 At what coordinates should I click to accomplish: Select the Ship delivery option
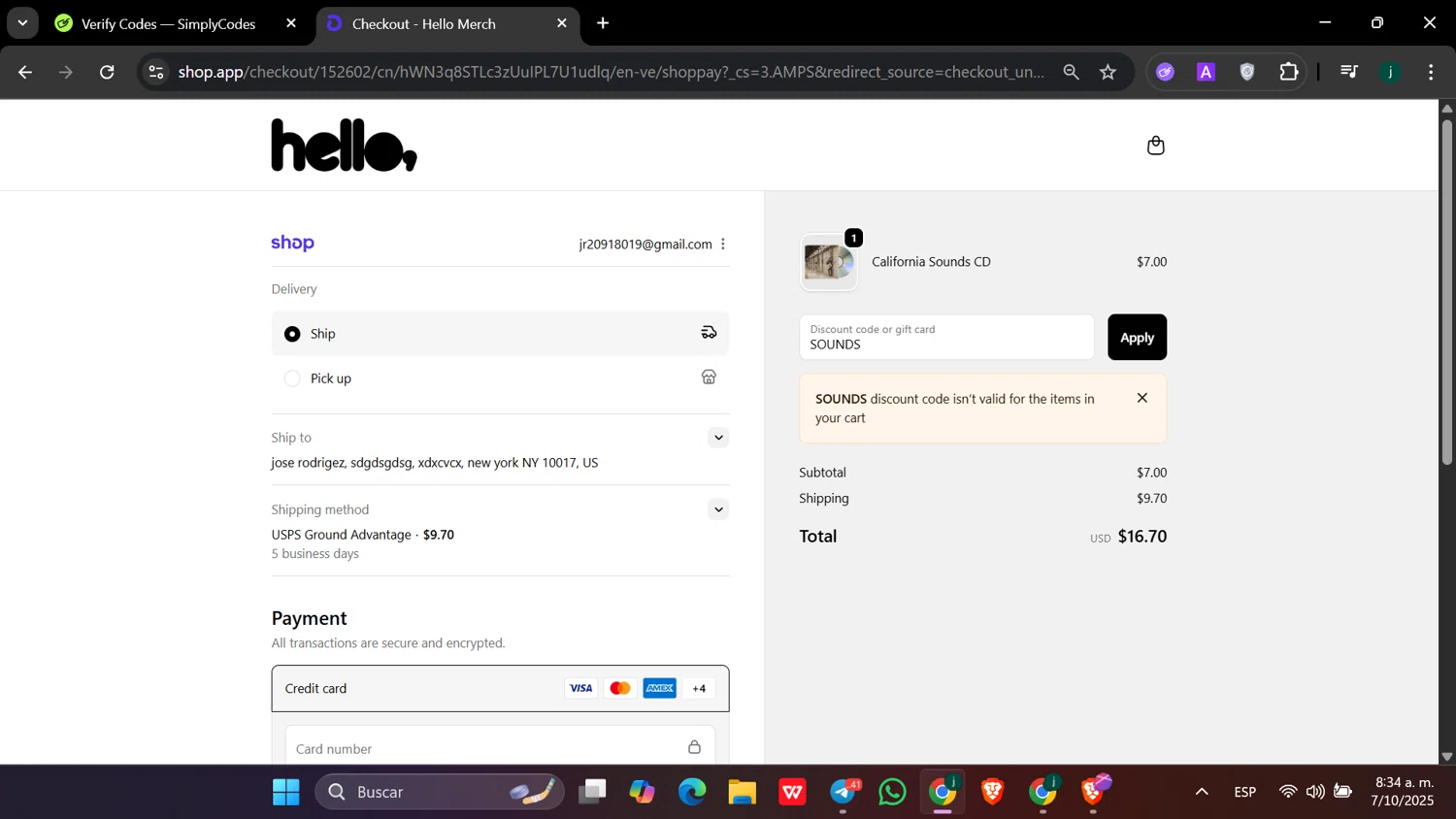click(x=500, y=333)
